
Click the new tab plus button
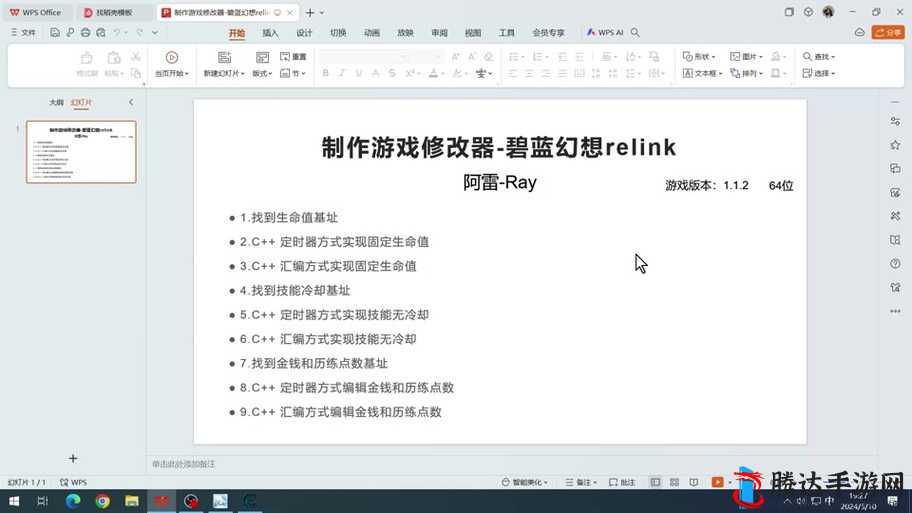(310, 12)
